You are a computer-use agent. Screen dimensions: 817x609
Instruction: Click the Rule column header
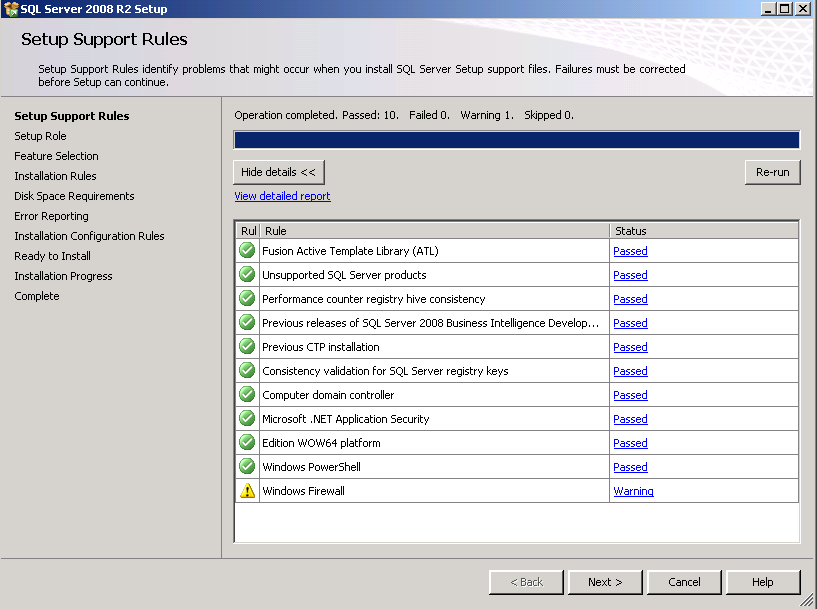coord(435,231)
